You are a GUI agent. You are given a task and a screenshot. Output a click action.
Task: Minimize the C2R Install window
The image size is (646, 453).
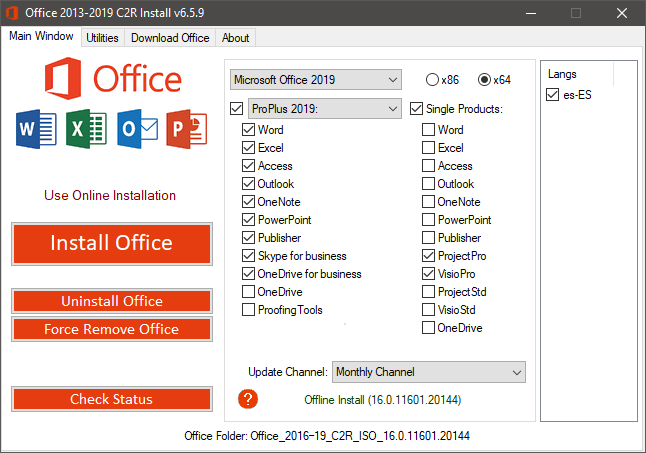pyautogui.click(x=531, y=13)
